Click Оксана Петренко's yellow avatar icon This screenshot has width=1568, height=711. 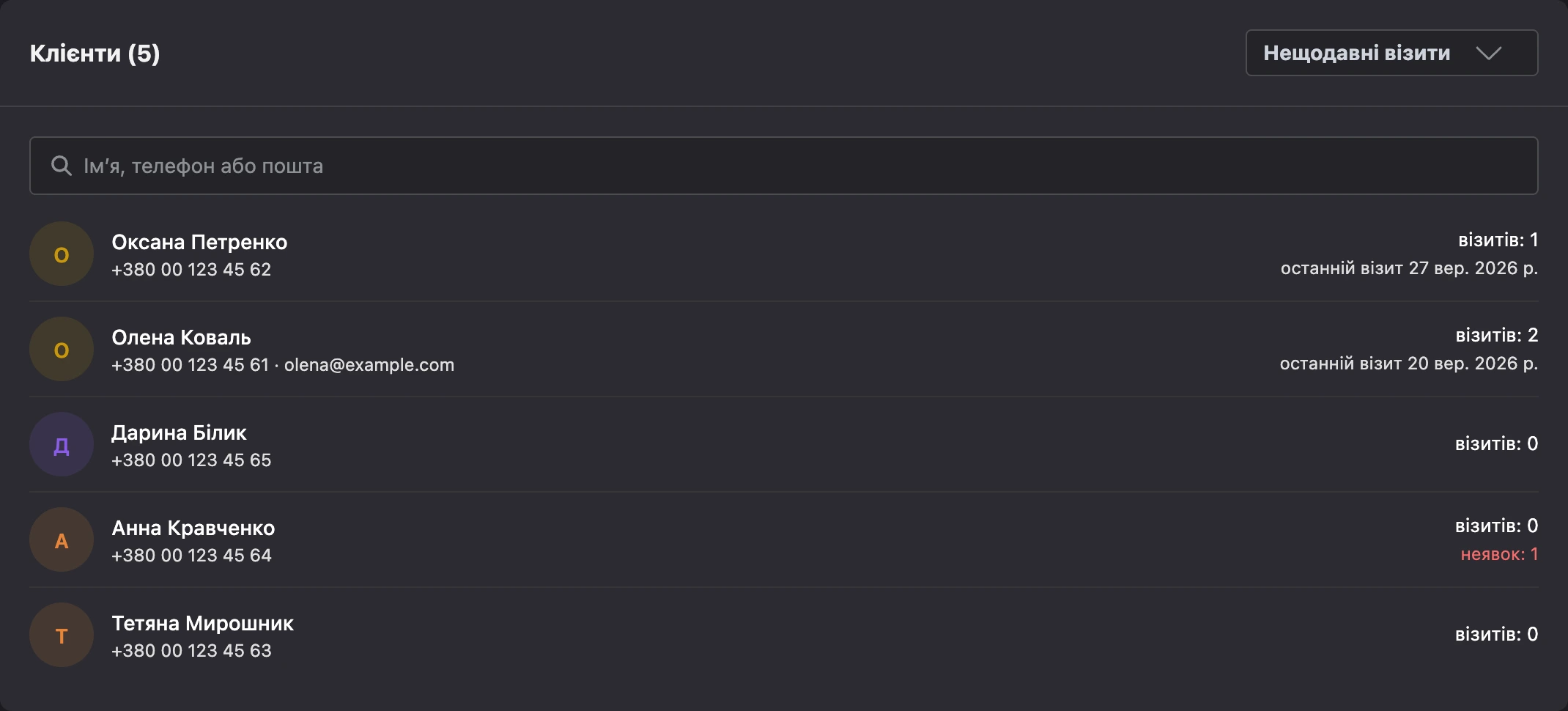62,254
